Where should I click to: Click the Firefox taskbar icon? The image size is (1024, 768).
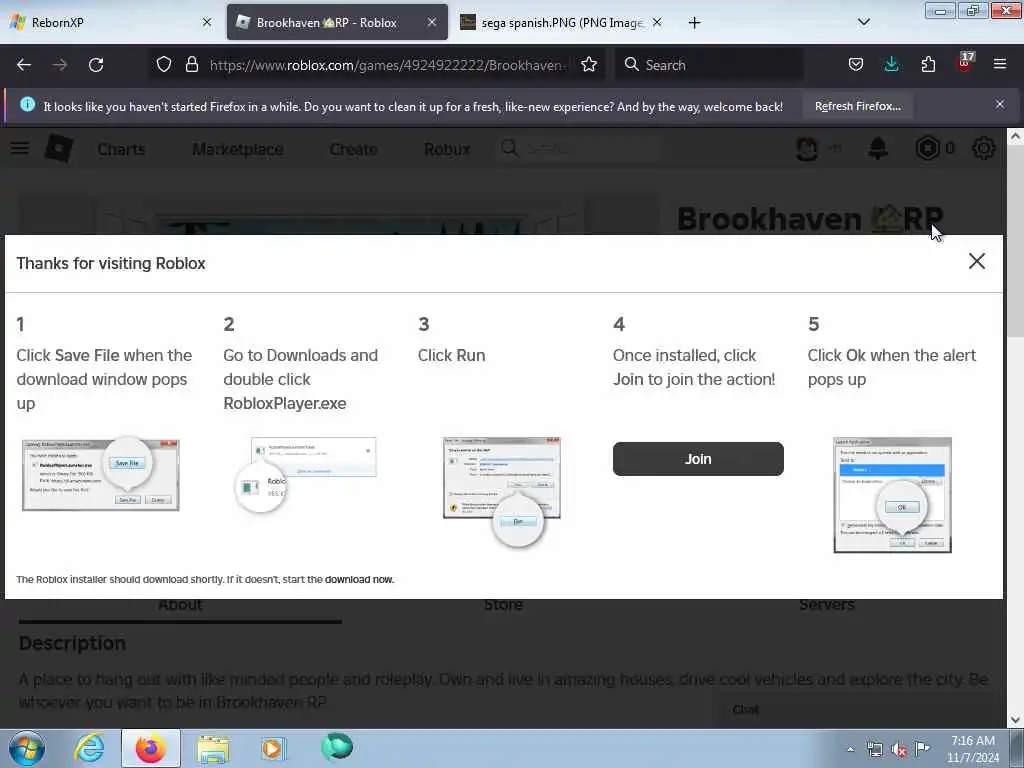[x=151, y=748]
